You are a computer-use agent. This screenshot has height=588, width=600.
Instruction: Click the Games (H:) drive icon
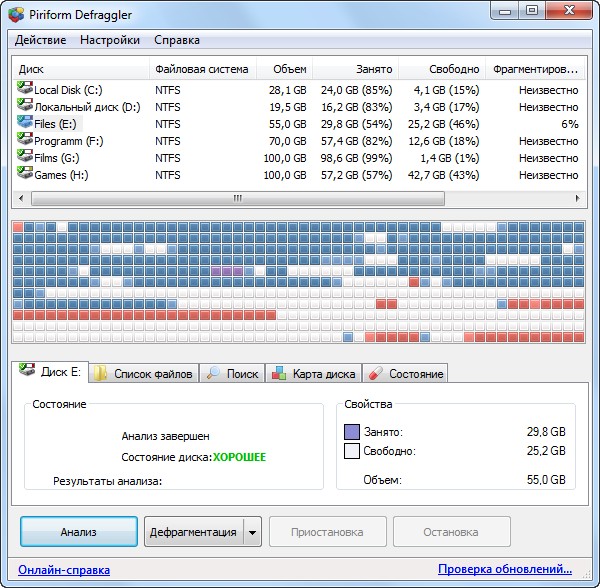[25, 174]
